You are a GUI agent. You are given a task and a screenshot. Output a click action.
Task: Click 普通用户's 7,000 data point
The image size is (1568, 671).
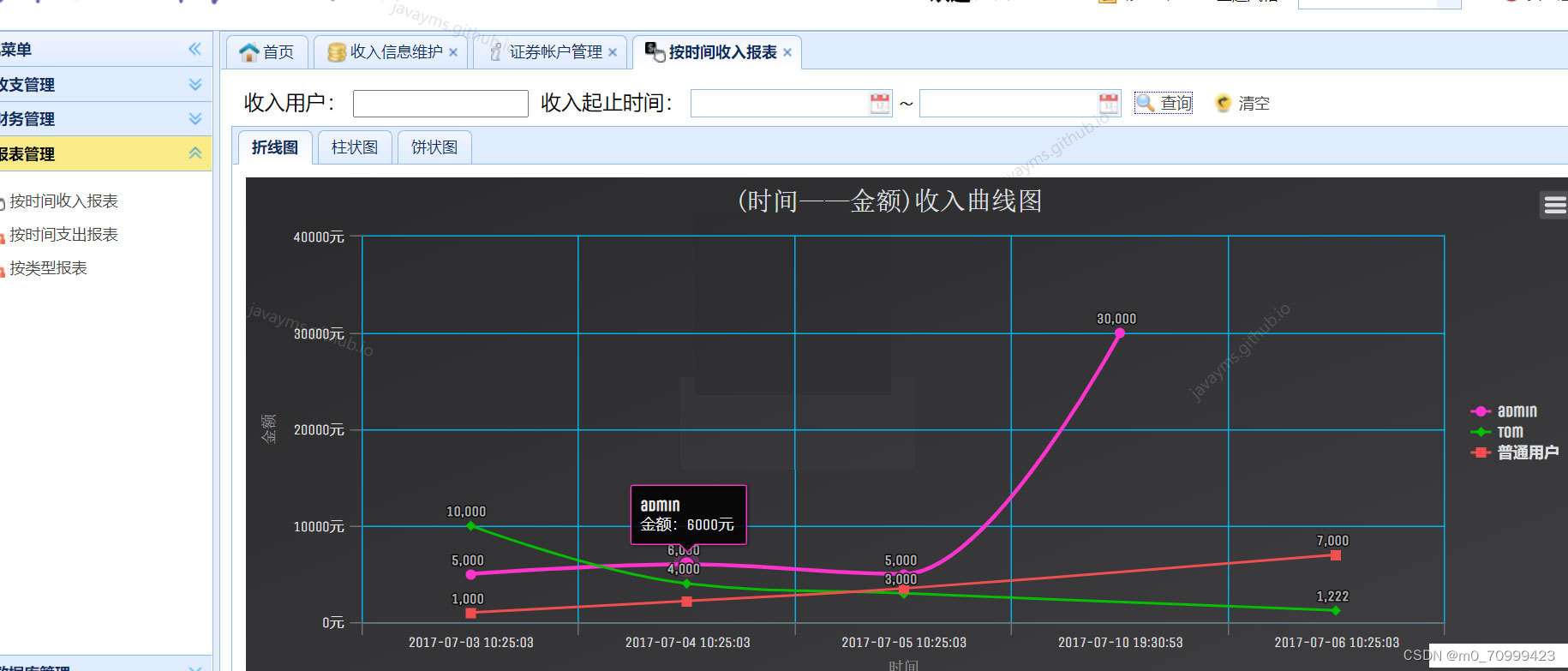(1336, 555)
